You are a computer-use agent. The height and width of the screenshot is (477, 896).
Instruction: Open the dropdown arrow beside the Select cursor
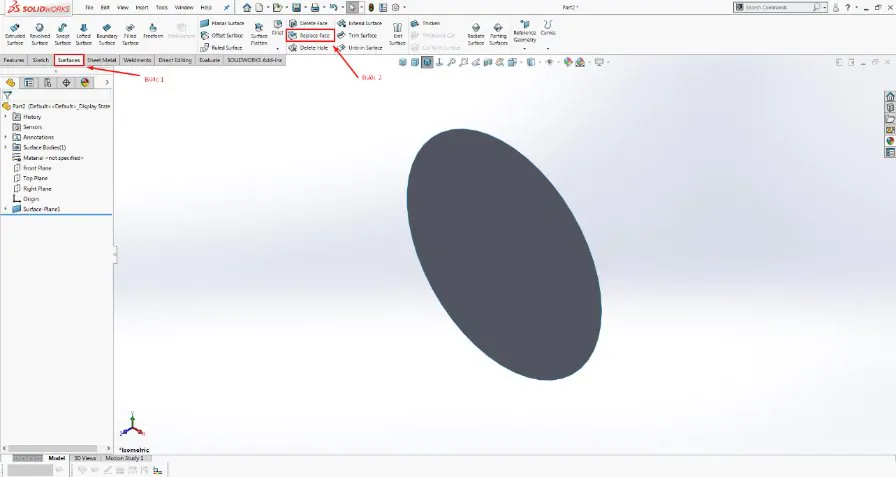(362, 7)
